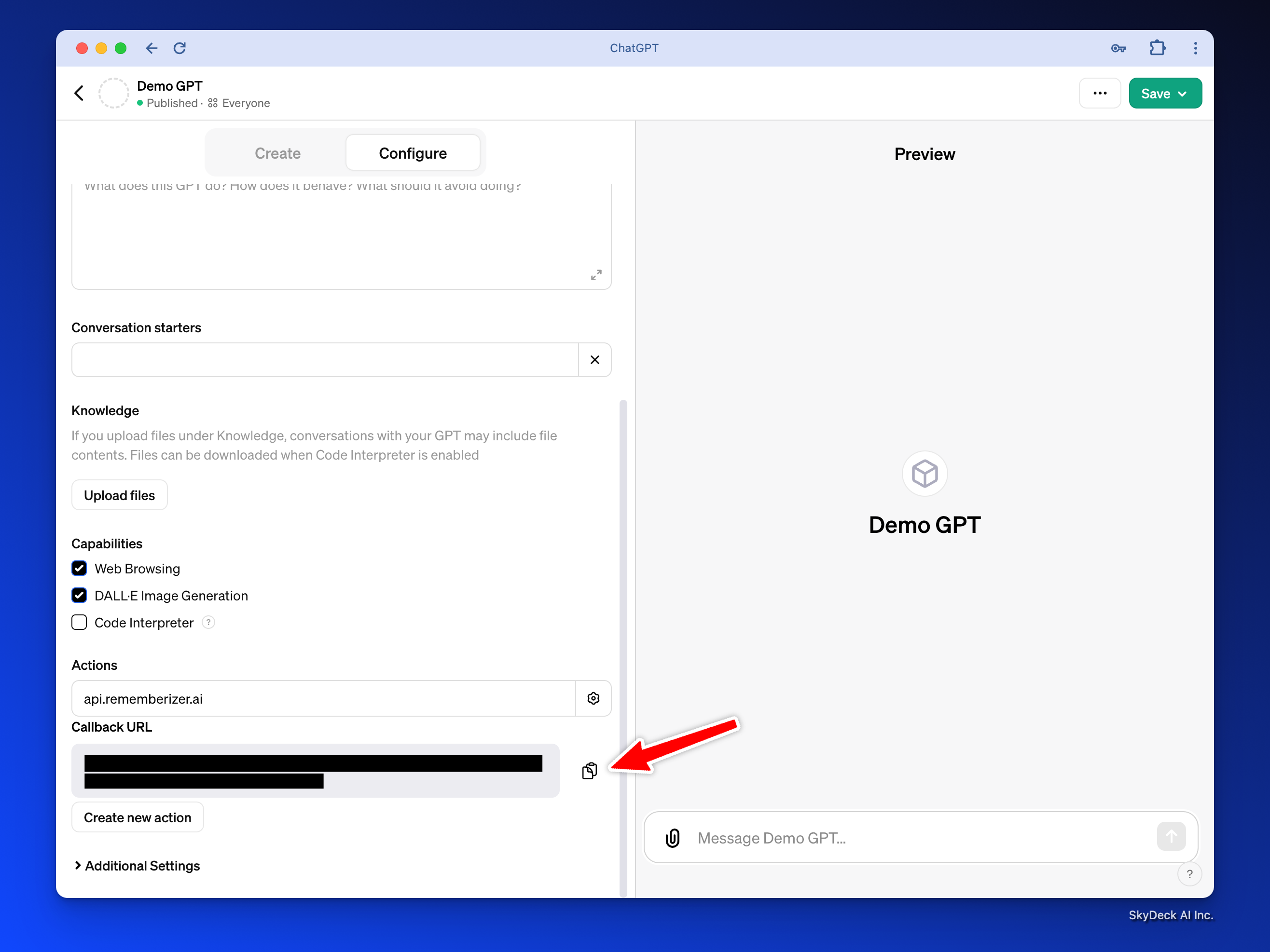Uncheck the Web Browsing capability
The width and height of the screenshot is (1270, 952).
pyautogui.click(x=79, y=568)
